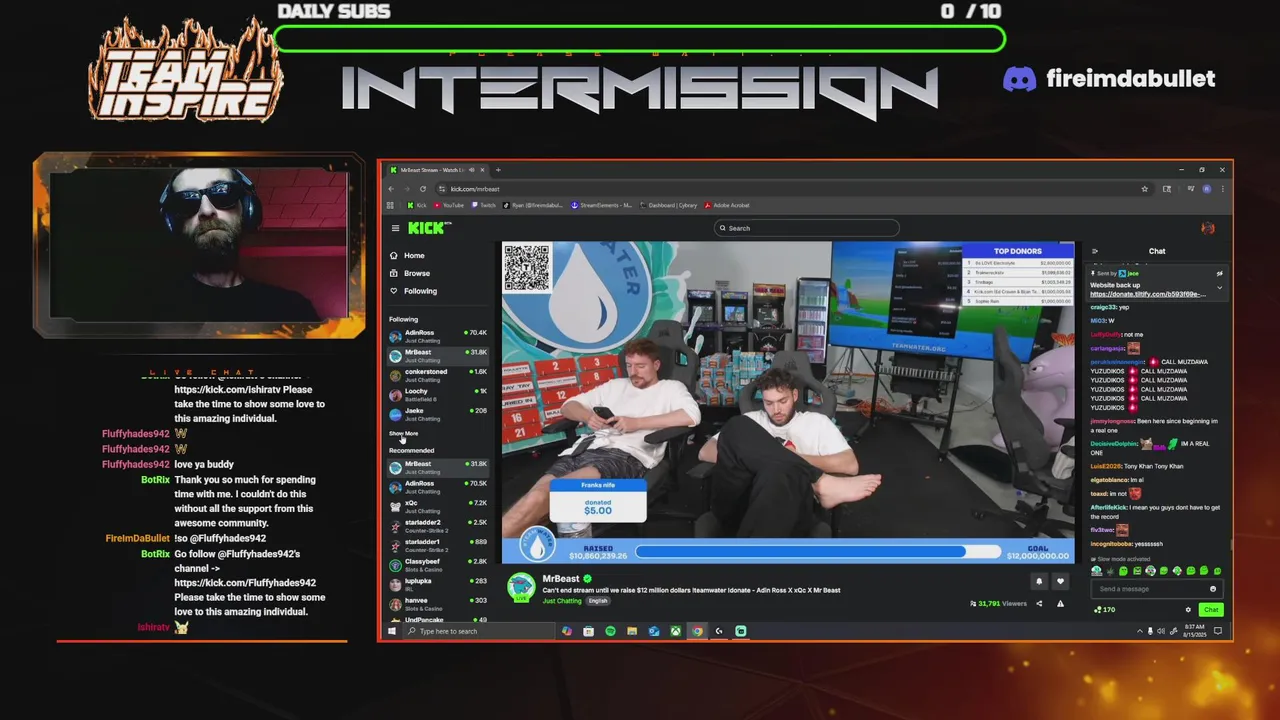This screenshot has width=1280, height=720.
Task: Open the Kick bookmark
Action: 417,205
